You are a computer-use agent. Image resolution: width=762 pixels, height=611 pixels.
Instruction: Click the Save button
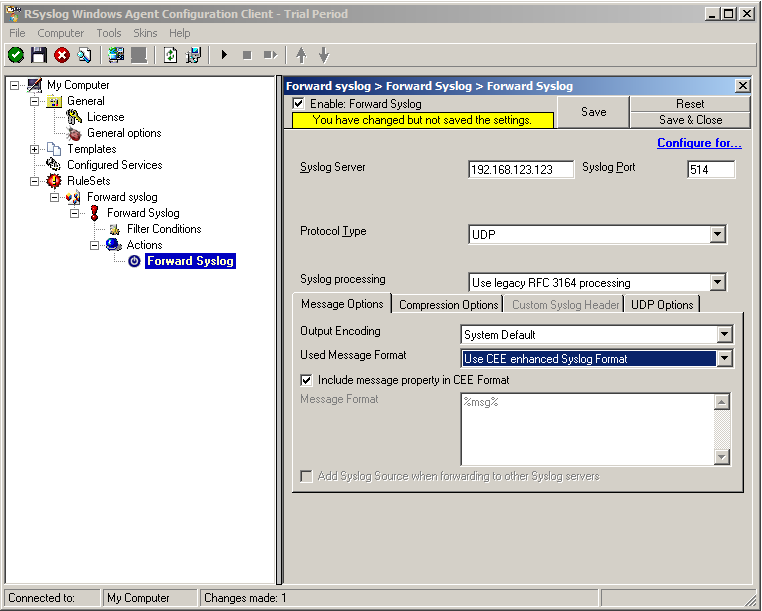[593, 112]
